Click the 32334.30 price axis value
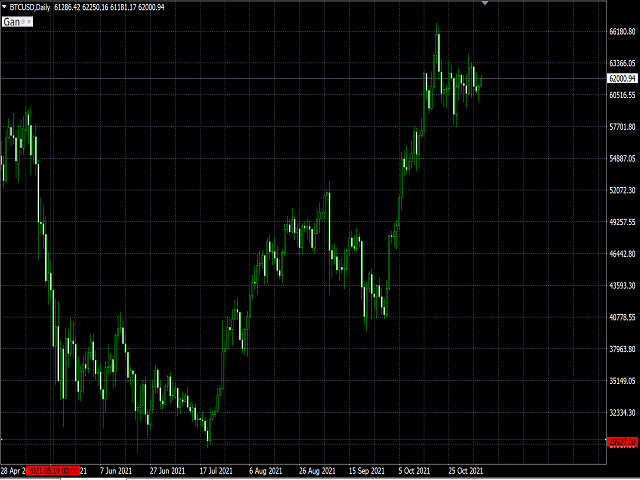Viewport: 640px width, 480px height. tap(622, 413)
